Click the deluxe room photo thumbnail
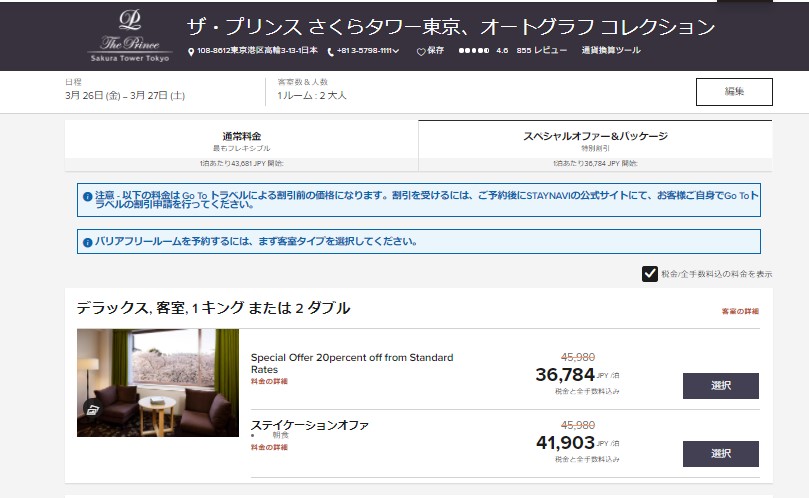 click(158, 383)
